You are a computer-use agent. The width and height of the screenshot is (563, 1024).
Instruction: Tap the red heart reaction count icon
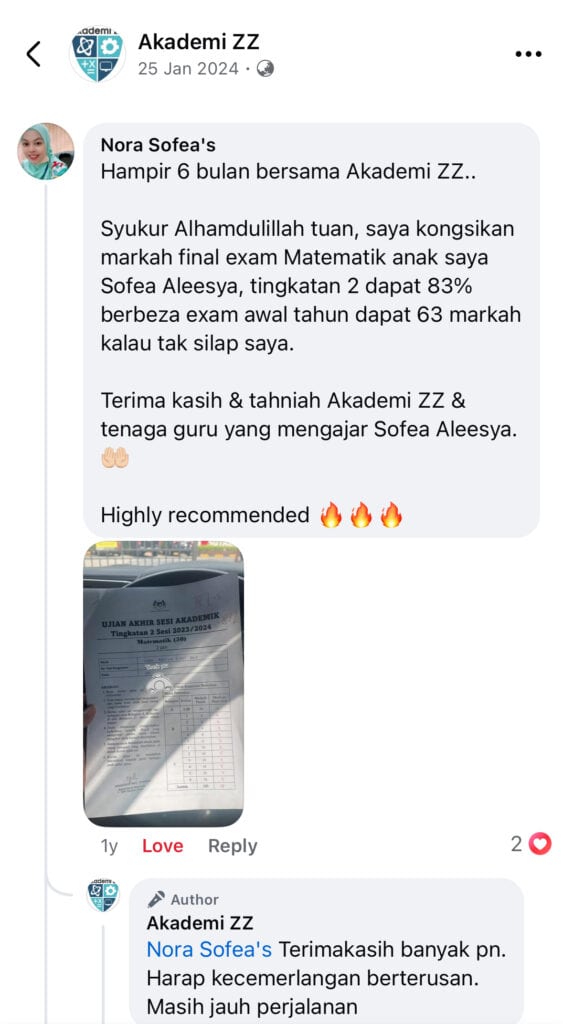click(539, 844)
